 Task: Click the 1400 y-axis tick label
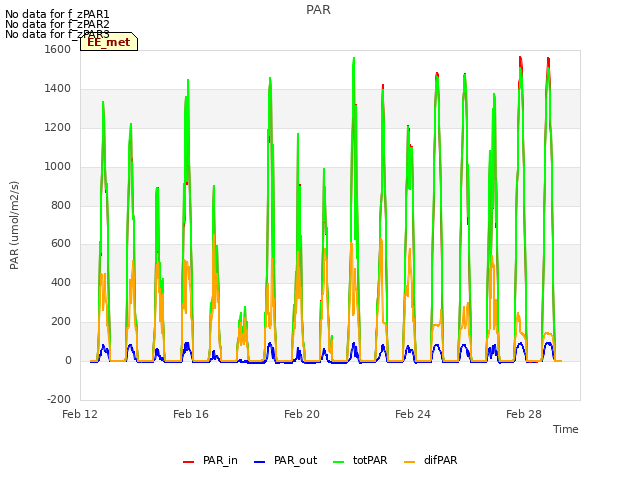click(58, 89)
